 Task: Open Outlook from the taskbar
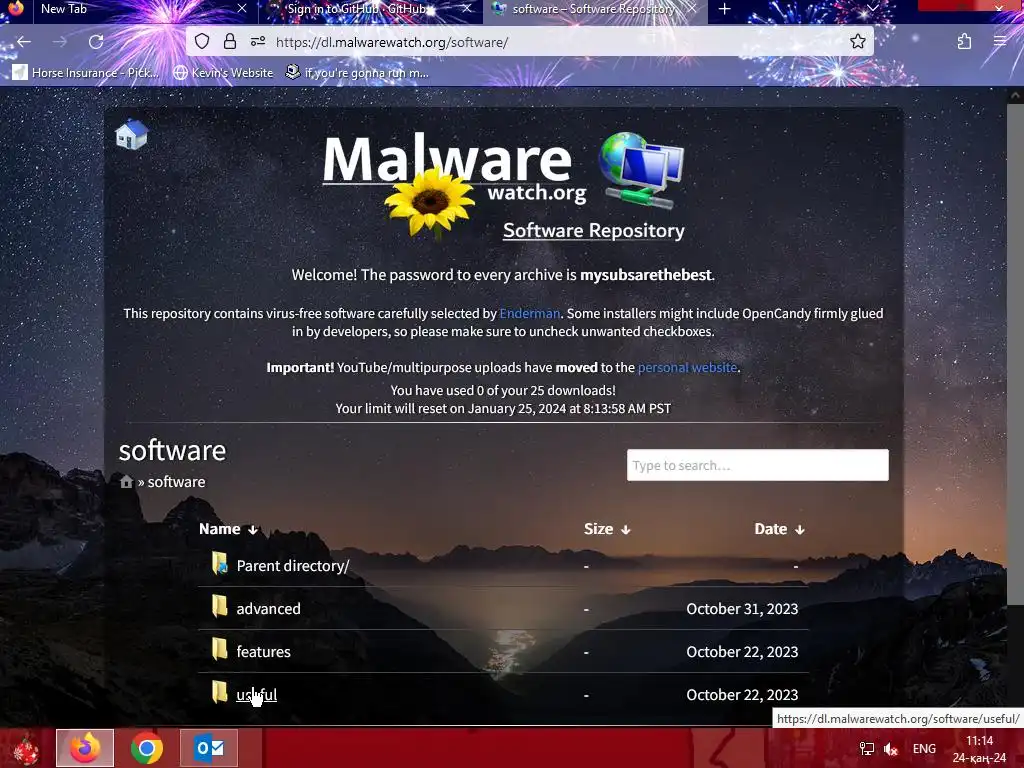coord(209,748)
